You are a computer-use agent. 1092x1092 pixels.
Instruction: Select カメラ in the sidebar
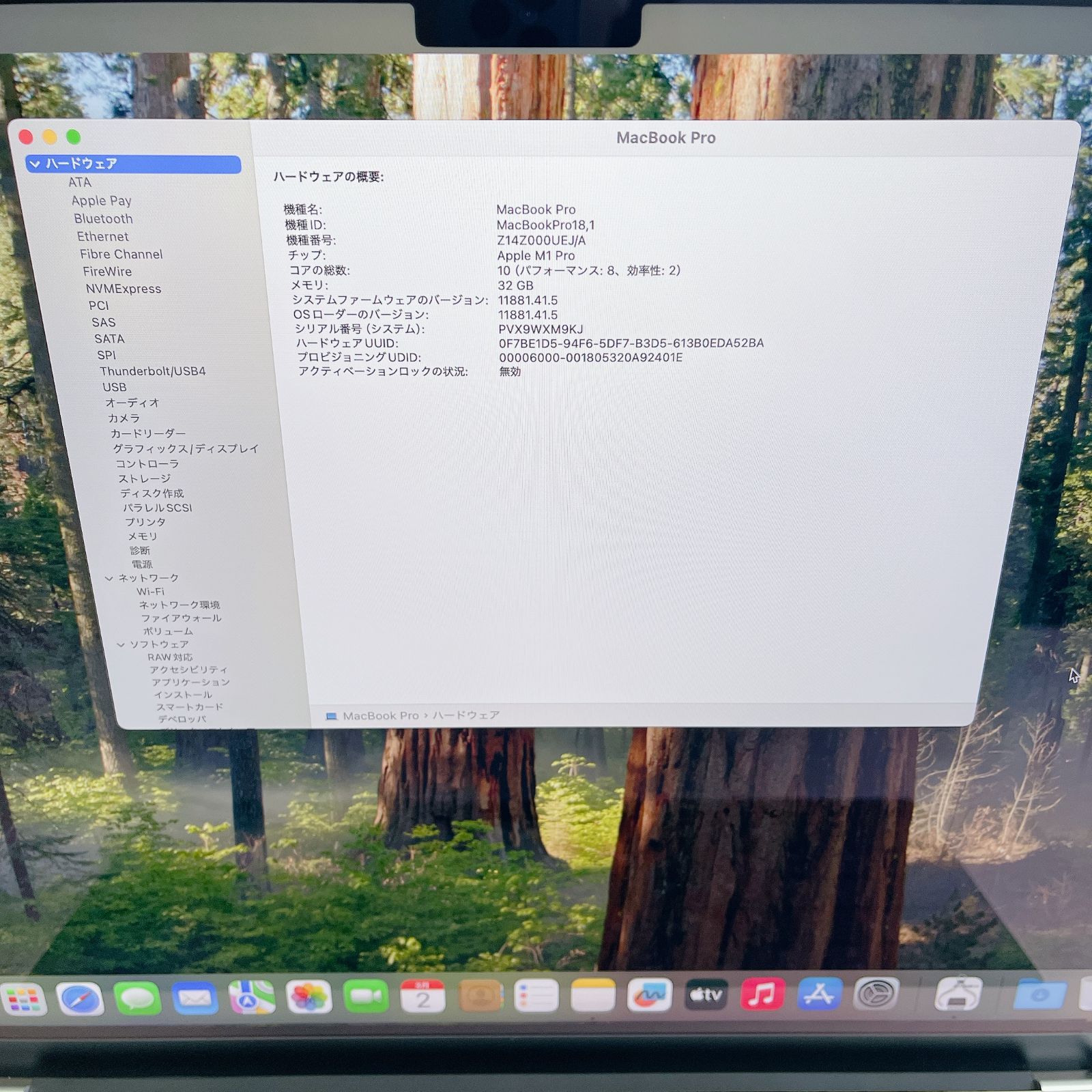(x=124, y=418)
